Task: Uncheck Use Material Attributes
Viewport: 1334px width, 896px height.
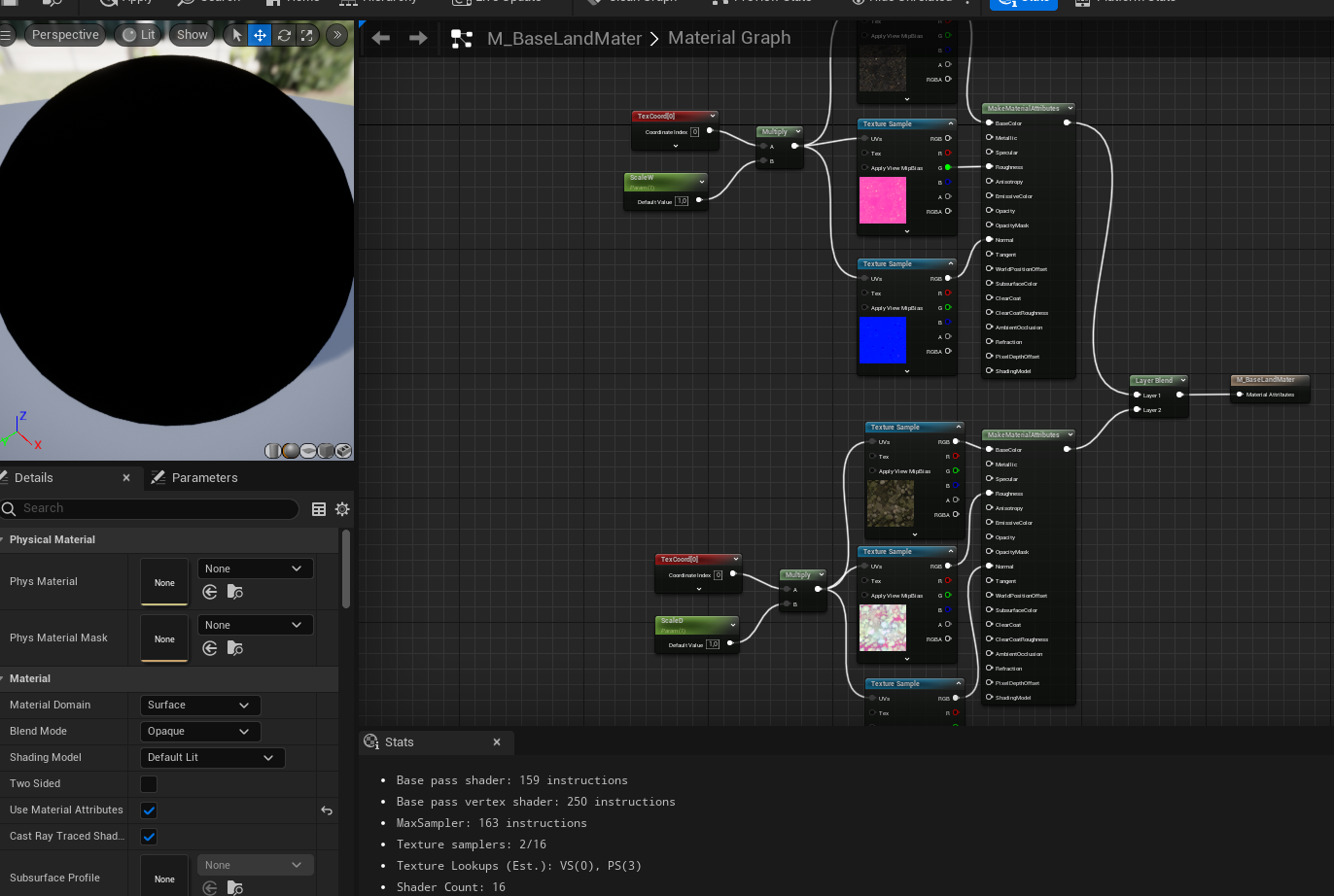Action: (x=149, y=810)
